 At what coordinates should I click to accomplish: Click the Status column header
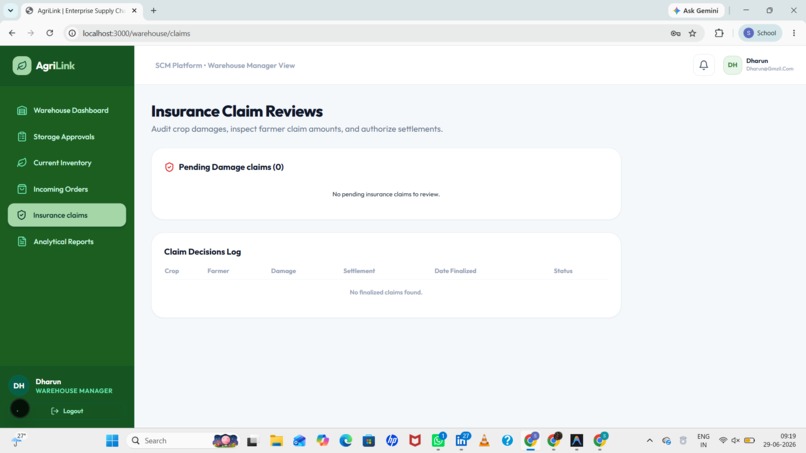pos(563,271)
